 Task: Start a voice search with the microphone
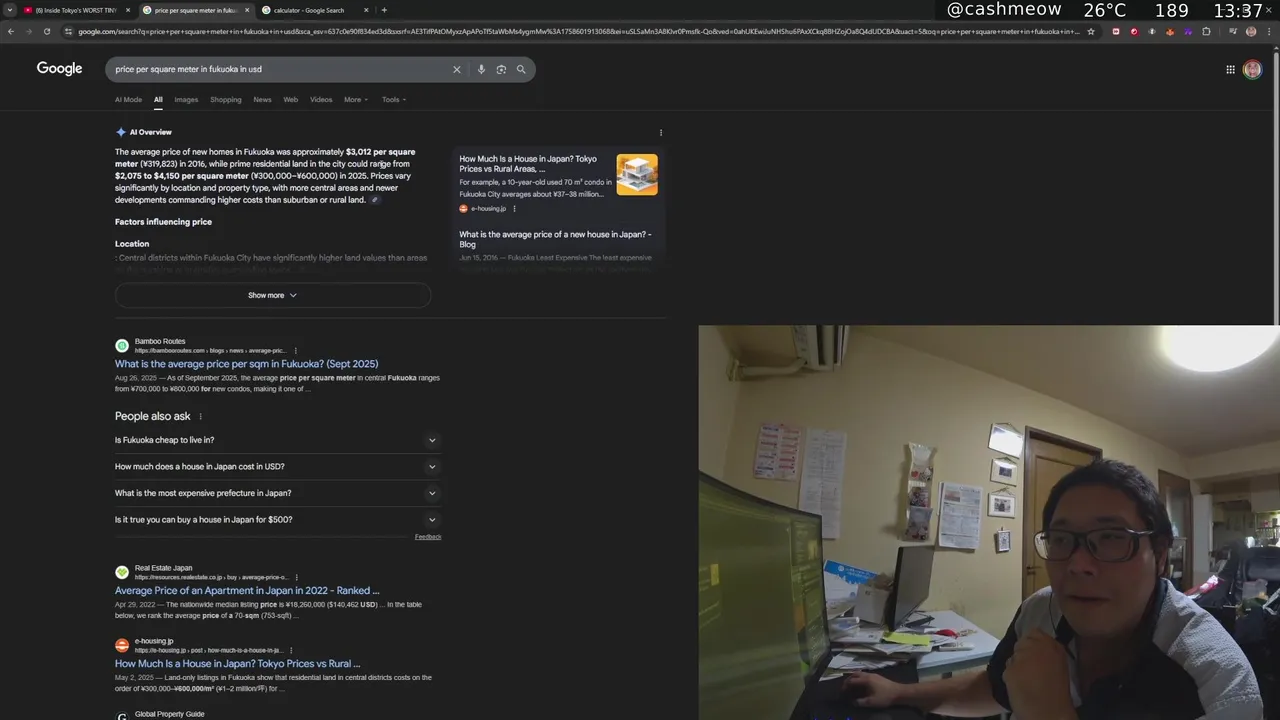click(x=481, y=69)
